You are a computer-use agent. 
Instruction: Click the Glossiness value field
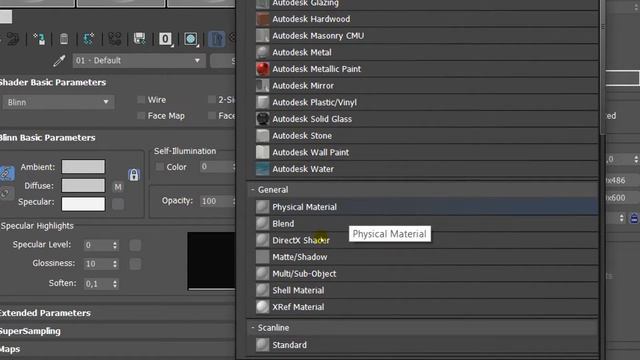[x=98, y=264]
